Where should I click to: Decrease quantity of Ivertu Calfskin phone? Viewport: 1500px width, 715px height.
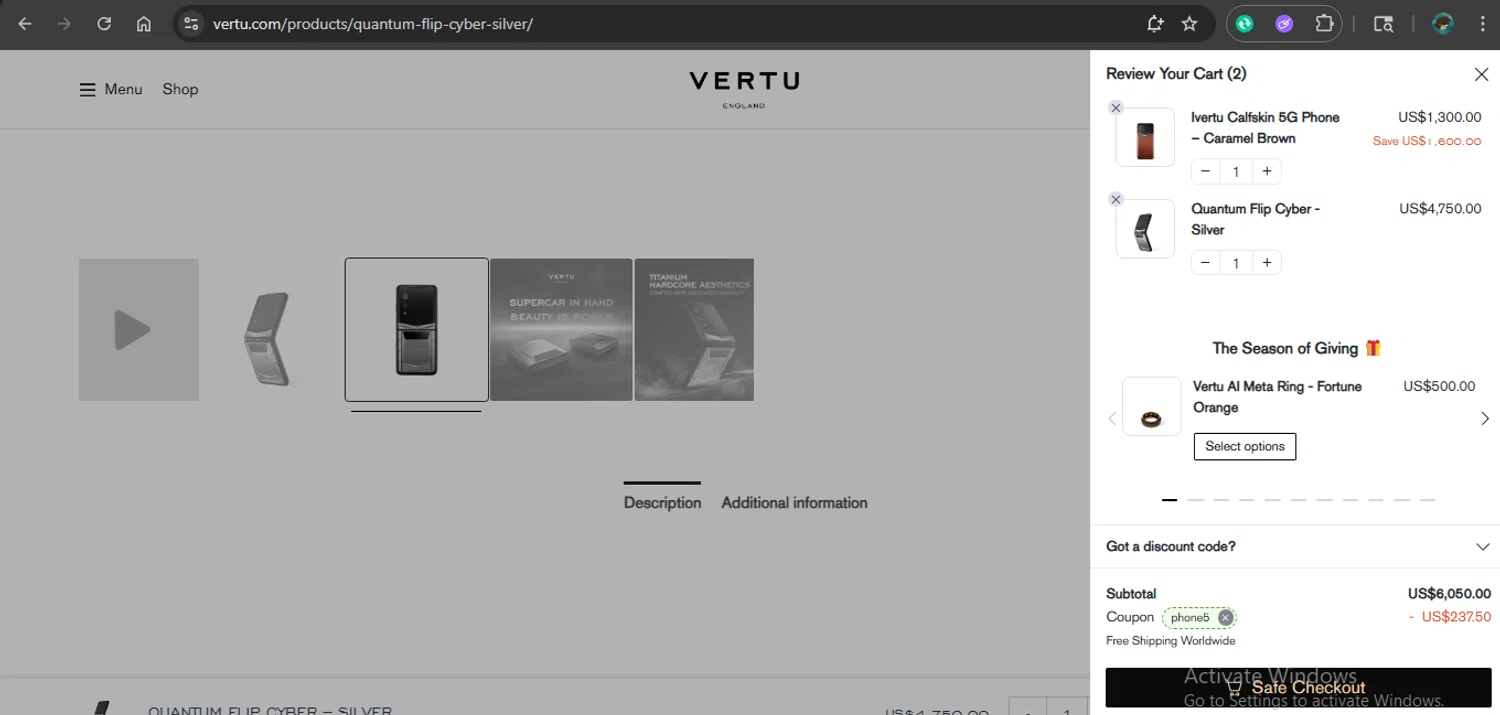click(x=1205, y=171)
